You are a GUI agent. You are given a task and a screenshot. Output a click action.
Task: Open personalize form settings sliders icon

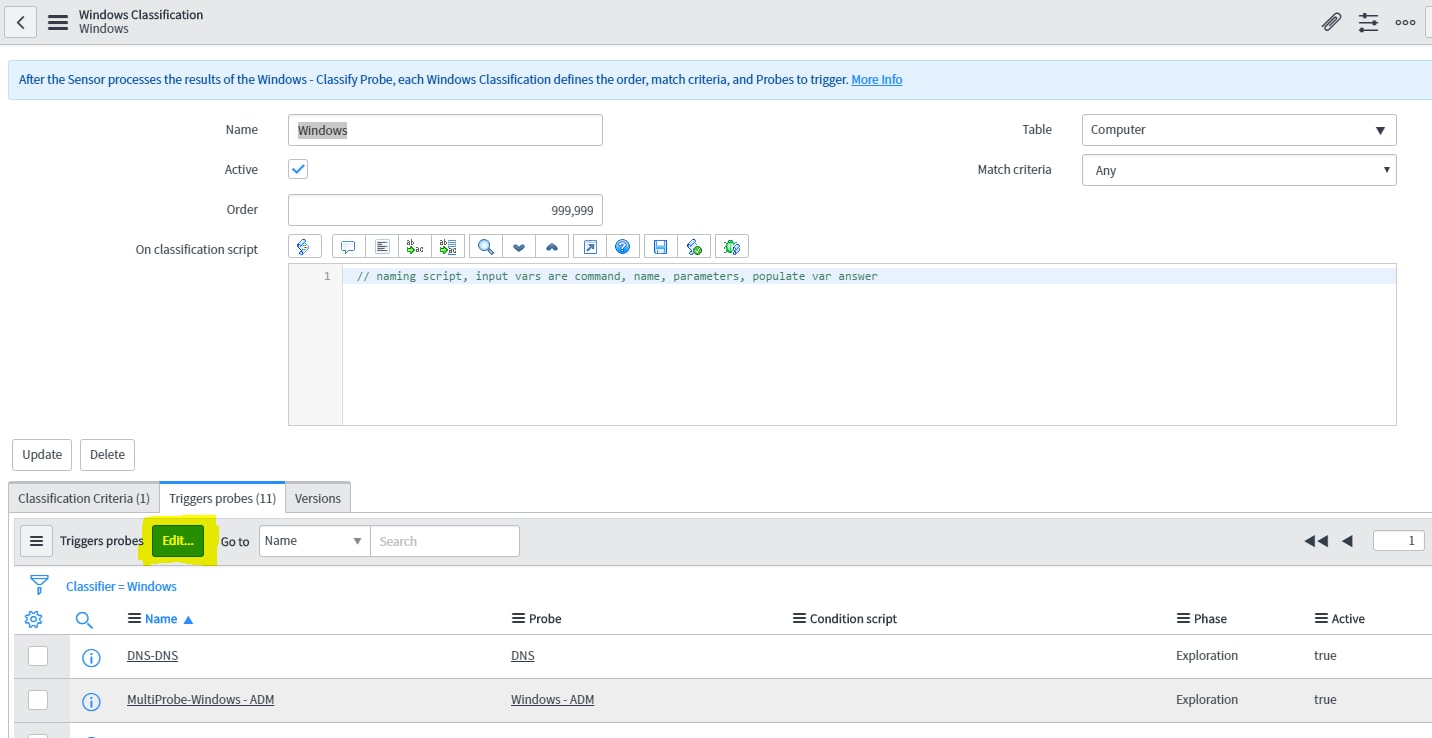click(1368, 21)
